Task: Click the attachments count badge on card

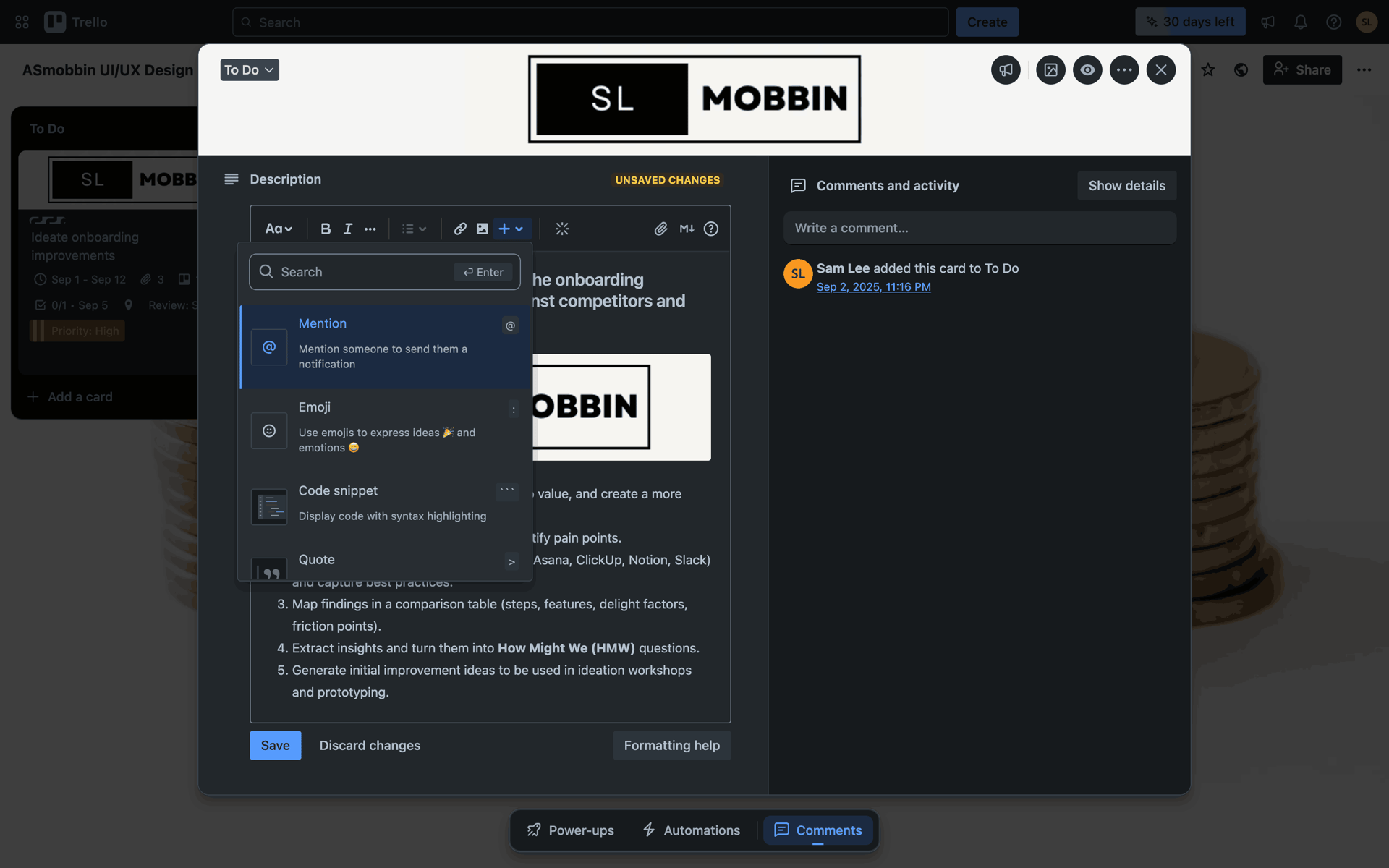Action: [x=153, y=279]
